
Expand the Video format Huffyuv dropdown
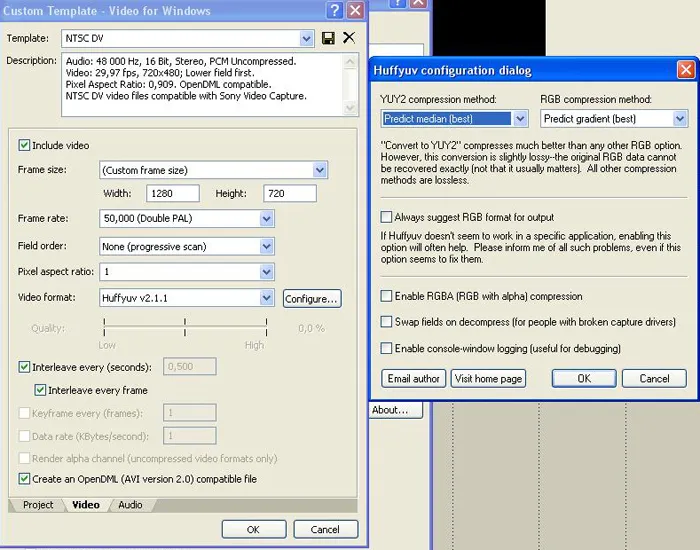pyautogui.click(x=267, y=298)
